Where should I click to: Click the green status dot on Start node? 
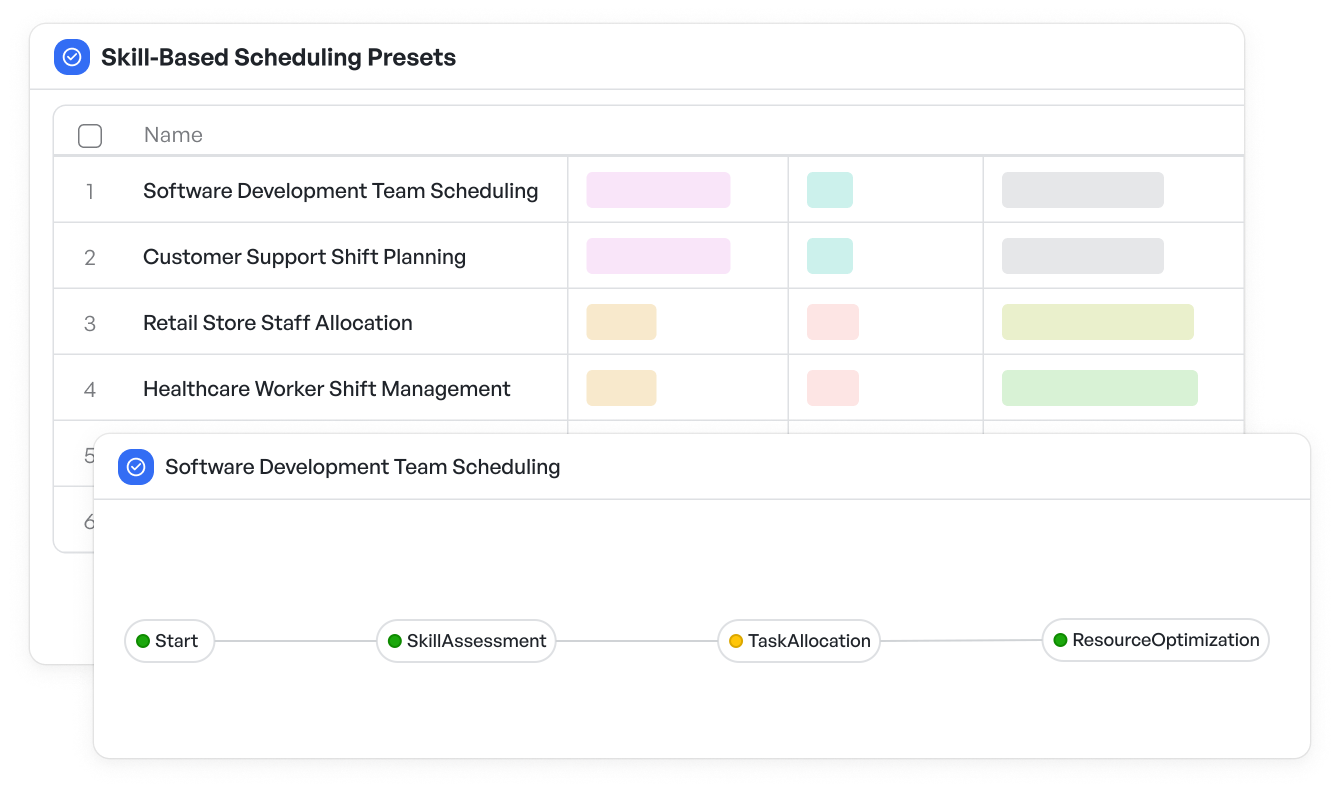click(x=143, y=641)
